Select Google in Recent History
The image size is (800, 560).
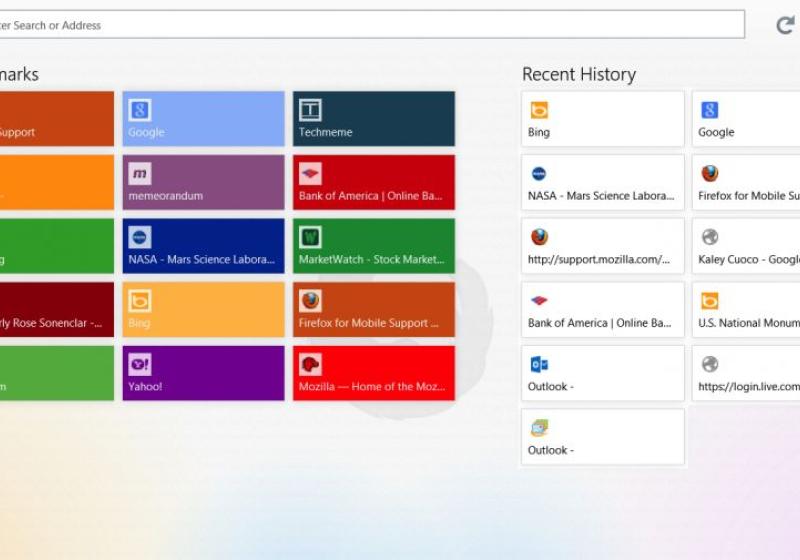[746, 119]
